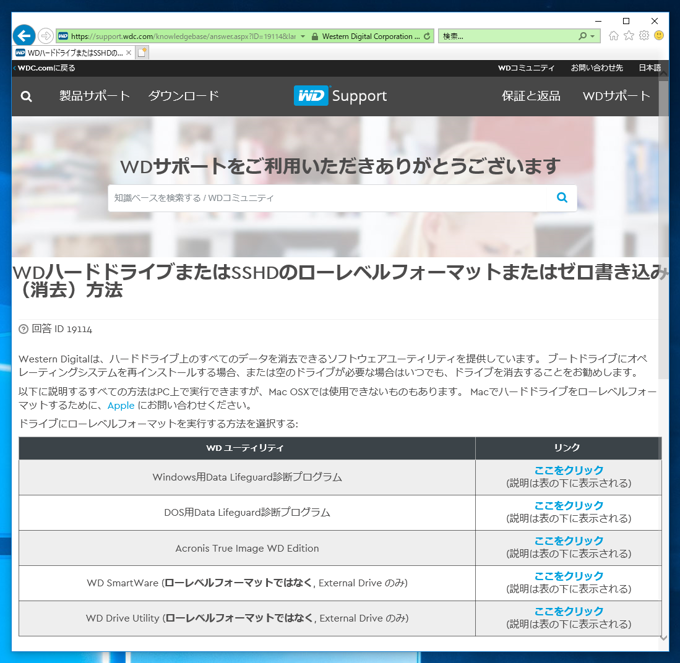
Task: Click the リンク column header
Action: click(x=568, y=448)
